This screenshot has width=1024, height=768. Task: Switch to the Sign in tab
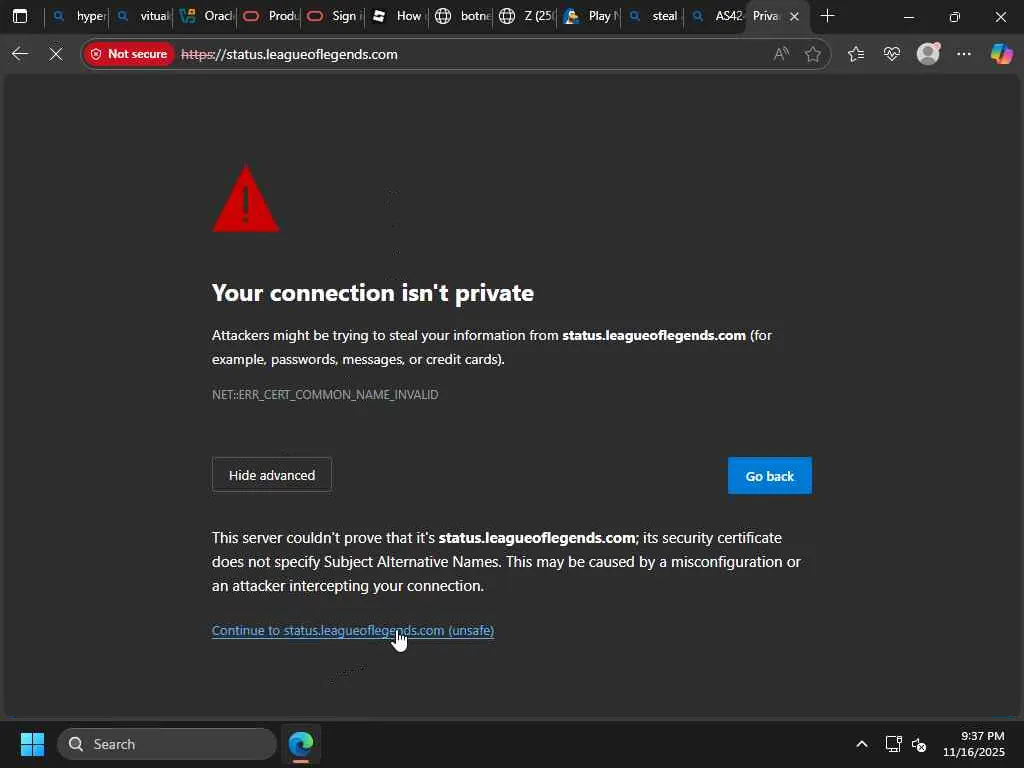click(334, 16)
